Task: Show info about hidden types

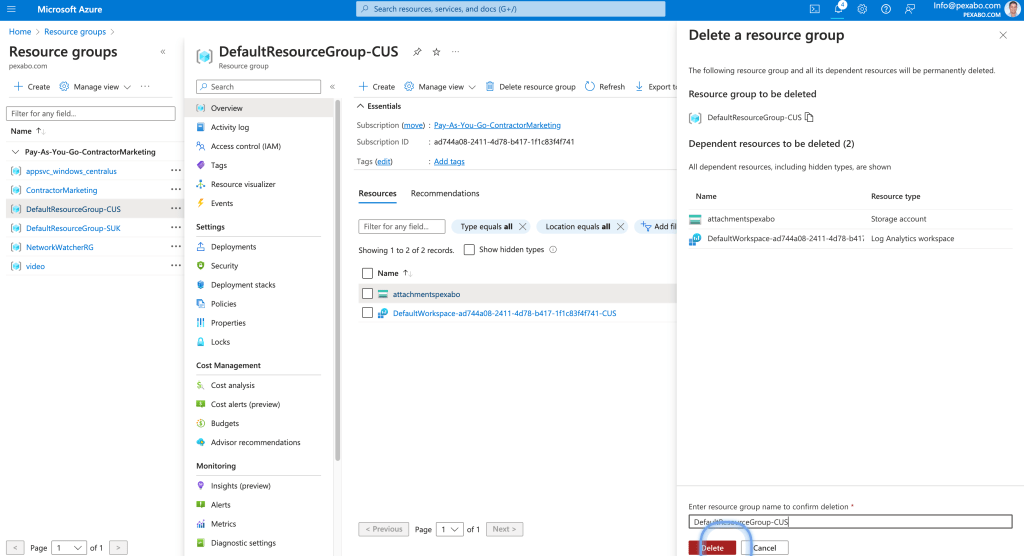Action: 553,250
